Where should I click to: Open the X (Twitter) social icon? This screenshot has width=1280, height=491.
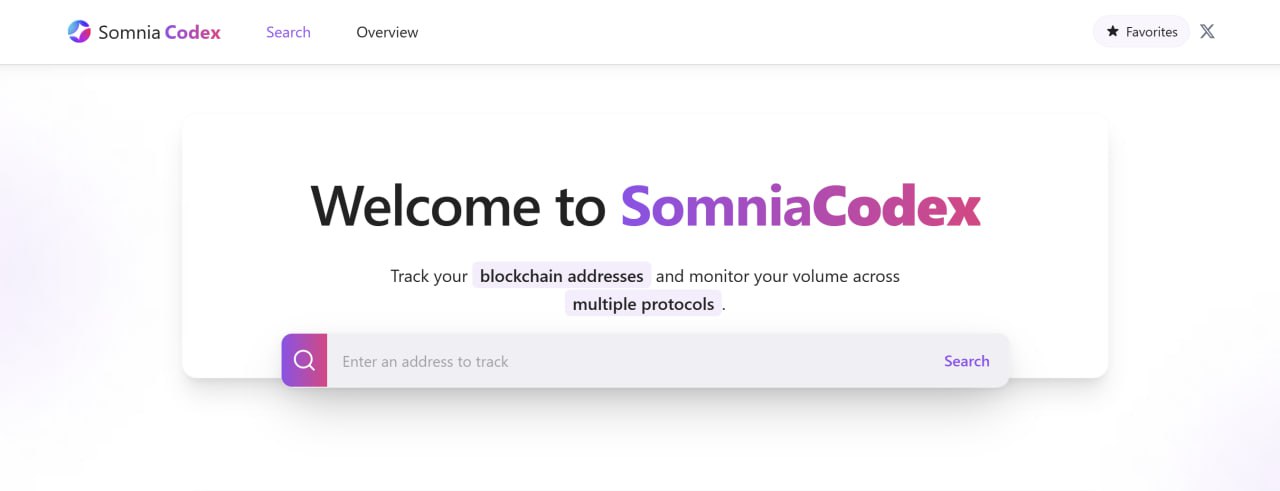click(1207, 31)
